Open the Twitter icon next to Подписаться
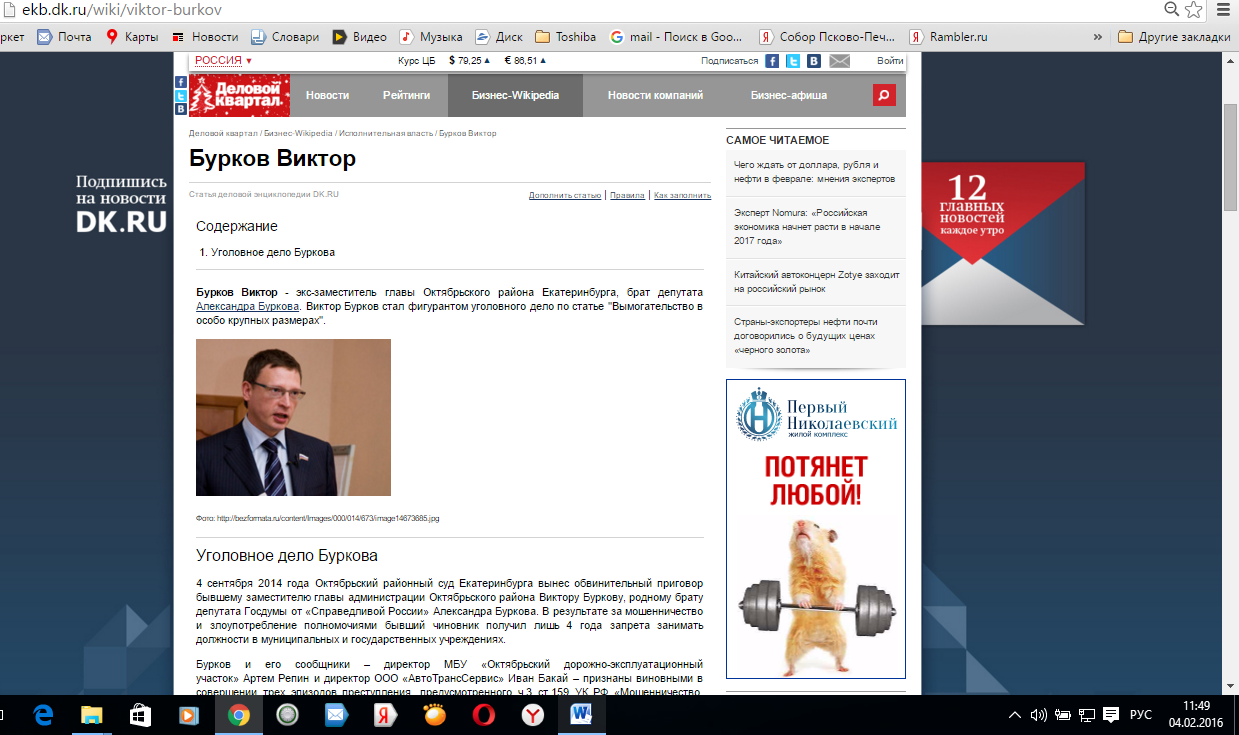1239x735 pixels. click(x=793, y=61)
